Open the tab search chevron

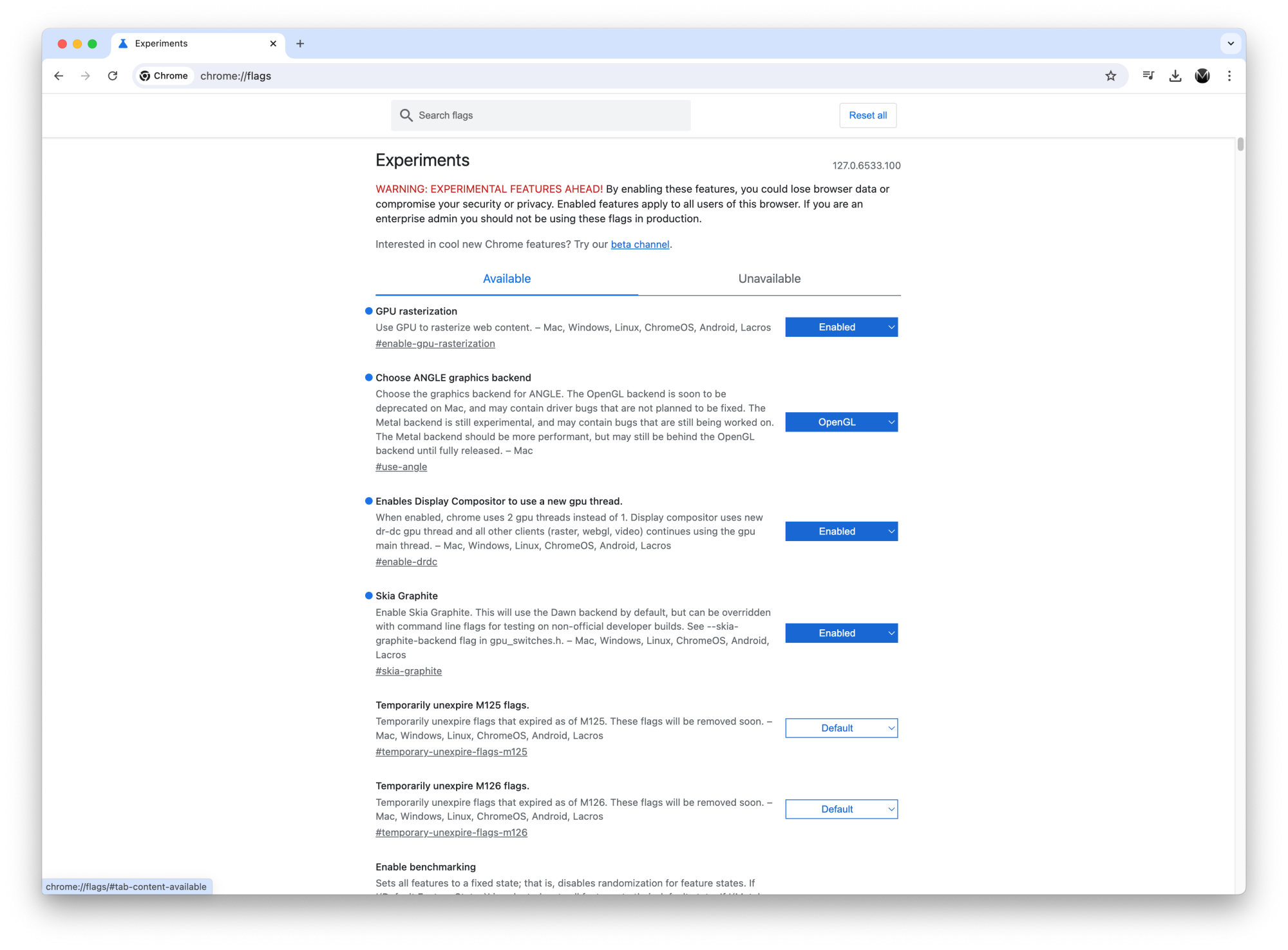(x=1231, y=44)
